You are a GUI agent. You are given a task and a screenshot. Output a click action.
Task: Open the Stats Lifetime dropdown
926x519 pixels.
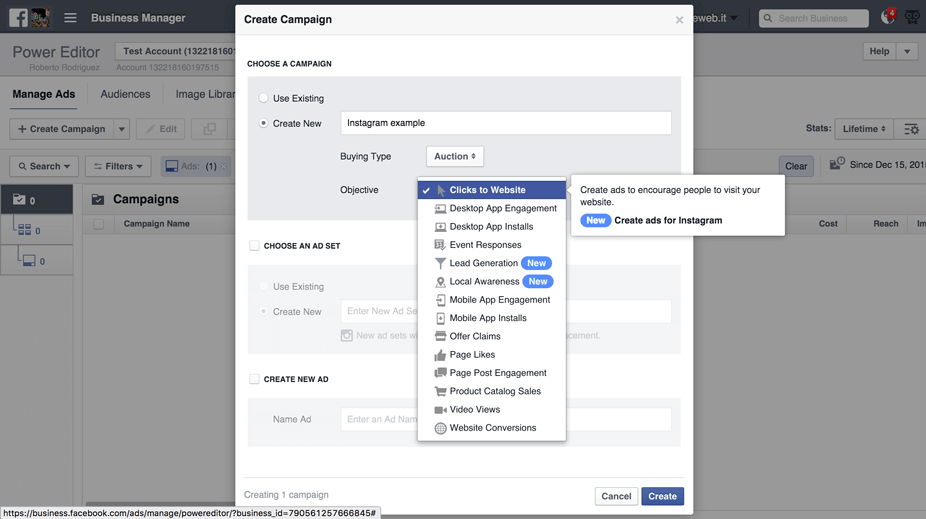(863, 129)
